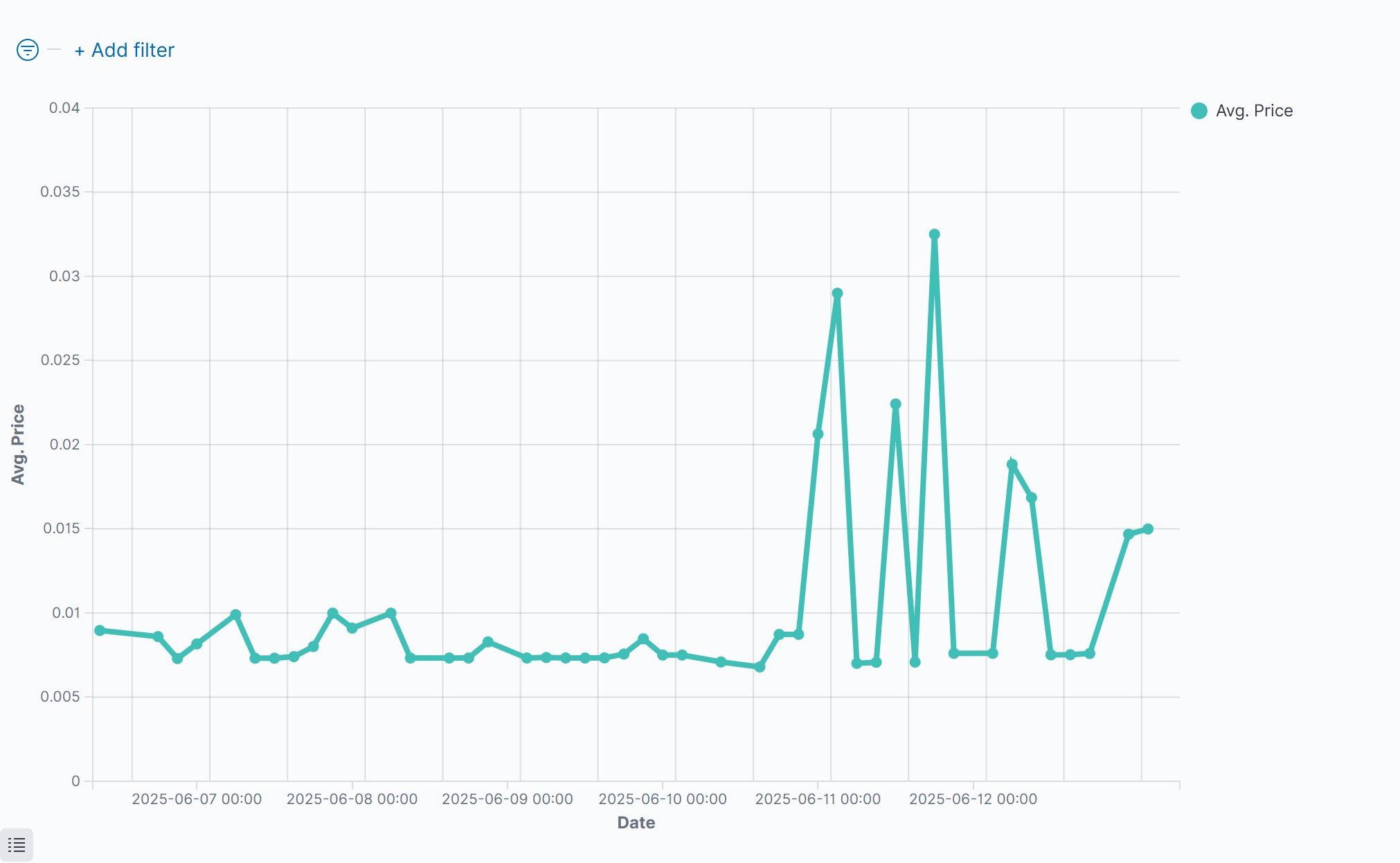Click the last data point on the line
The height and width of the screenshot is (863, 1400).
point(1148,529)
